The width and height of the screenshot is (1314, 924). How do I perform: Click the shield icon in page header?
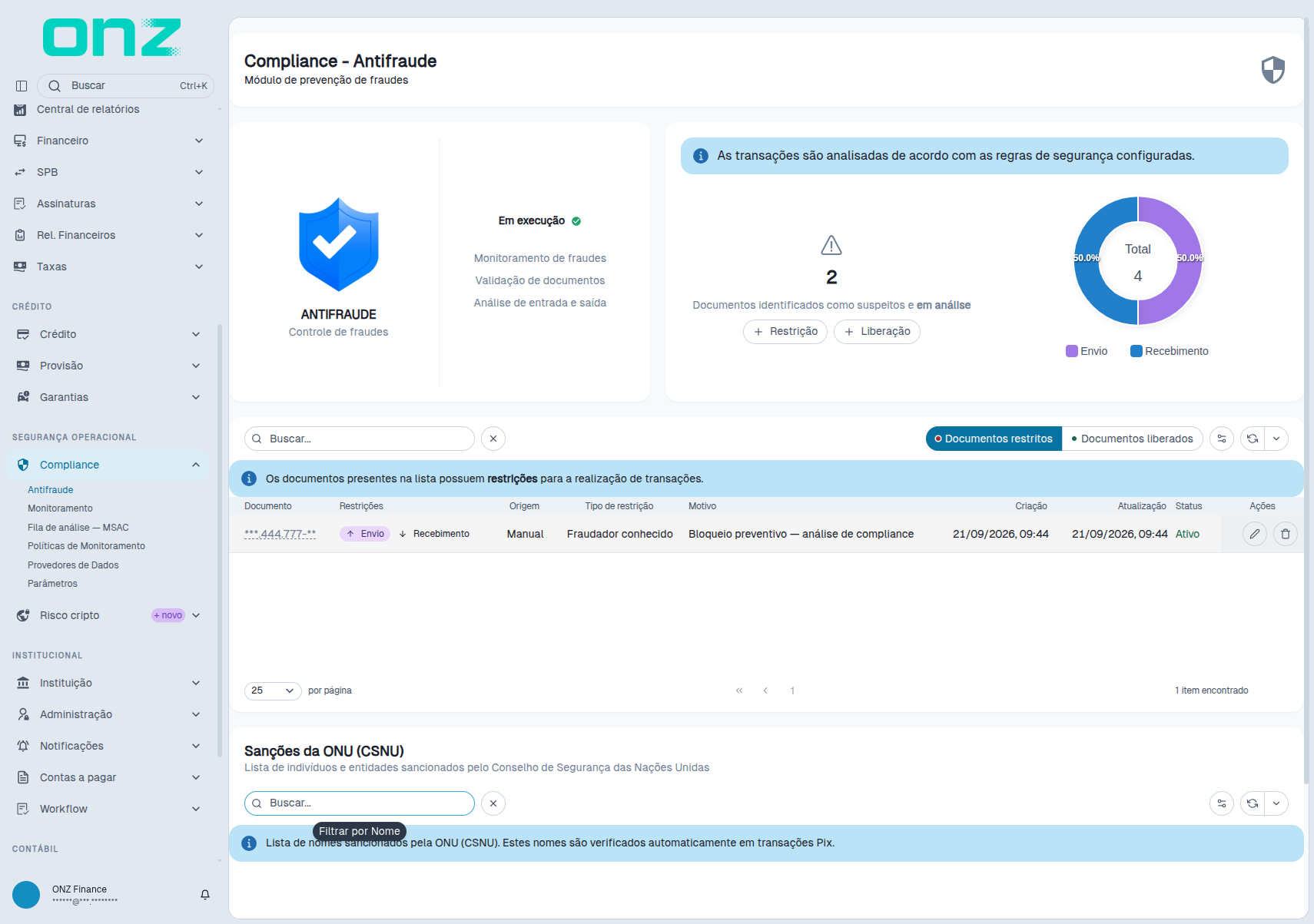point(1273,70)
